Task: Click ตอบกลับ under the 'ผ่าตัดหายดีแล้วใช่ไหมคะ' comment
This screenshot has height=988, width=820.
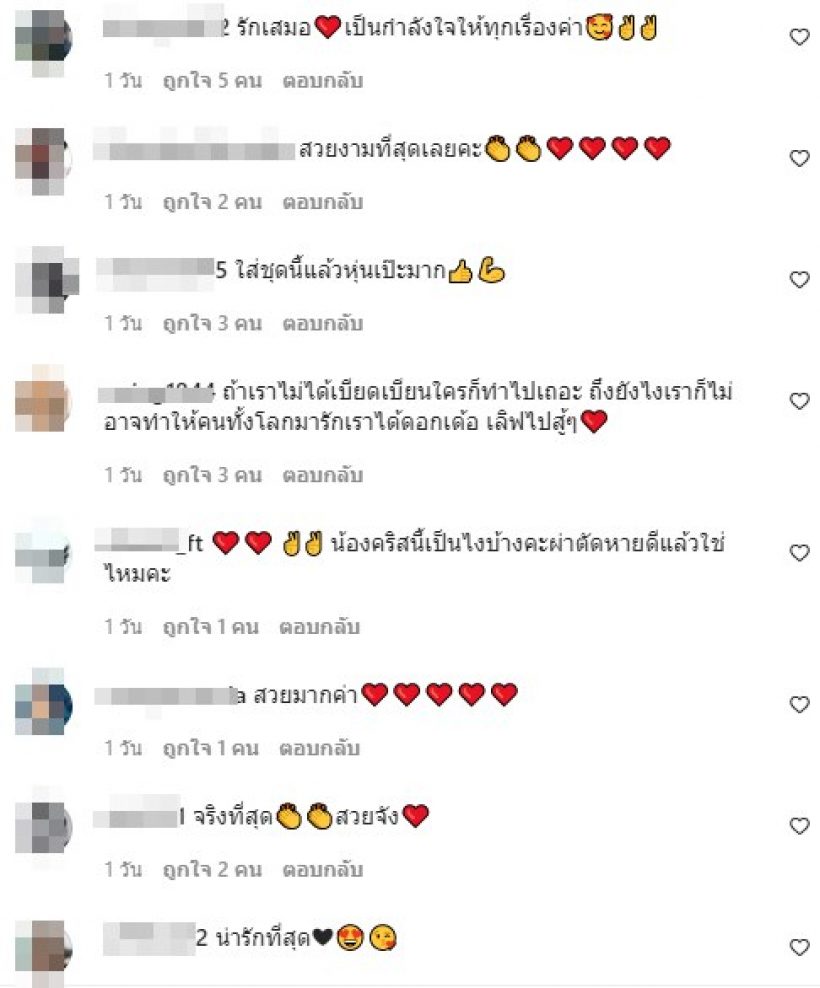Action: tap(320, 626)
